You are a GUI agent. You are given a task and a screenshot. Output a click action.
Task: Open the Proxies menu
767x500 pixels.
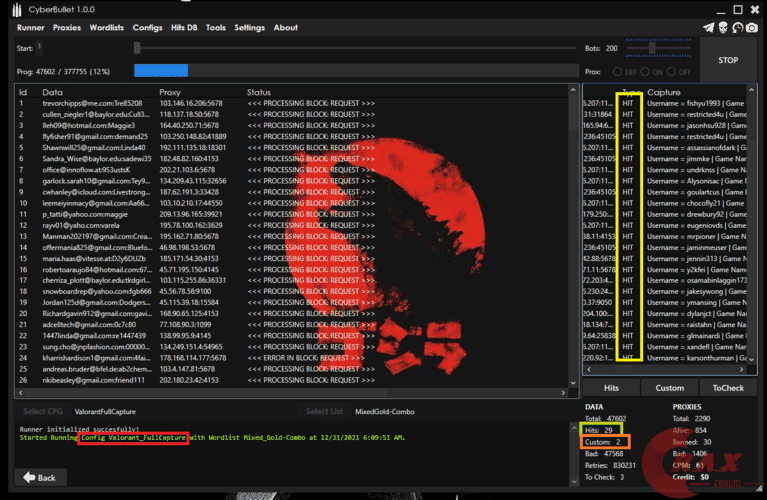pyautogui.click(x=66, y=28)
